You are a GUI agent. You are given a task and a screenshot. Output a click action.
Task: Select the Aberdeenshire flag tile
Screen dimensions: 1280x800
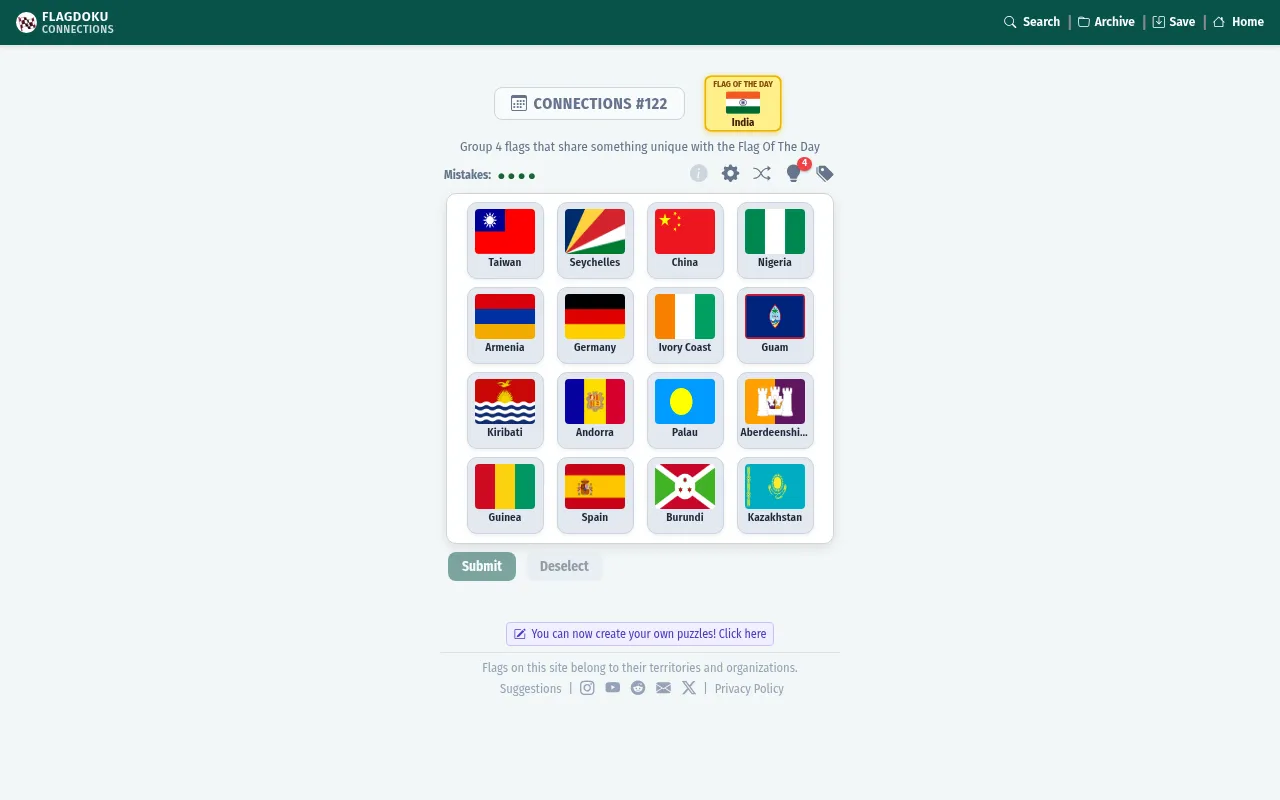point(775,410)
